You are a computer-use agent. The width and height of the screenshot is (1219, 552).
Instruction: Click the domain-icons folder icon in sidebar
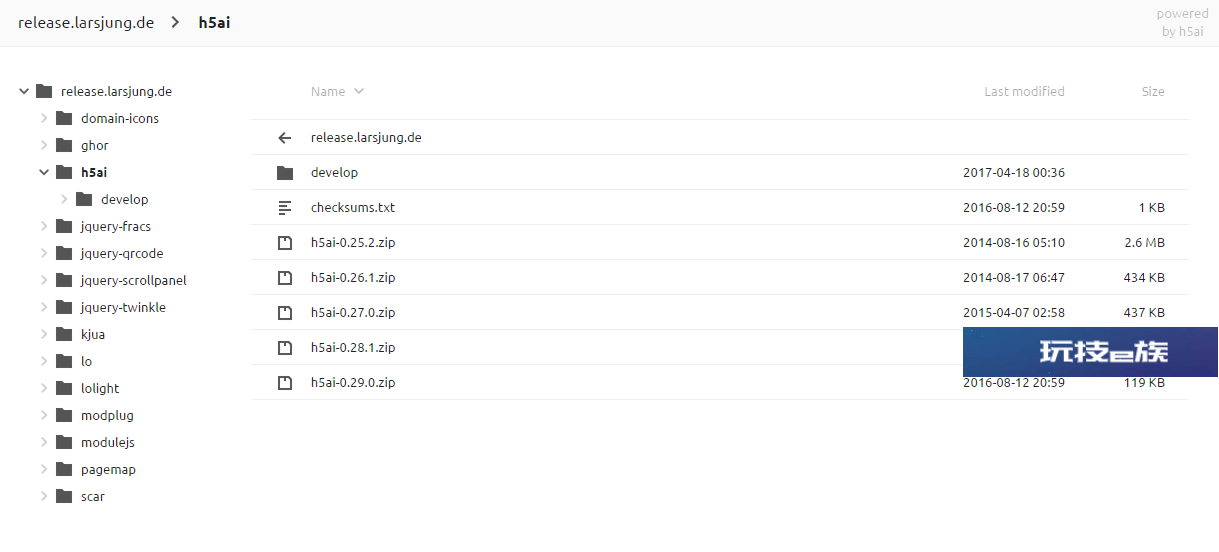pyautogui.click(x=64, y=118)
